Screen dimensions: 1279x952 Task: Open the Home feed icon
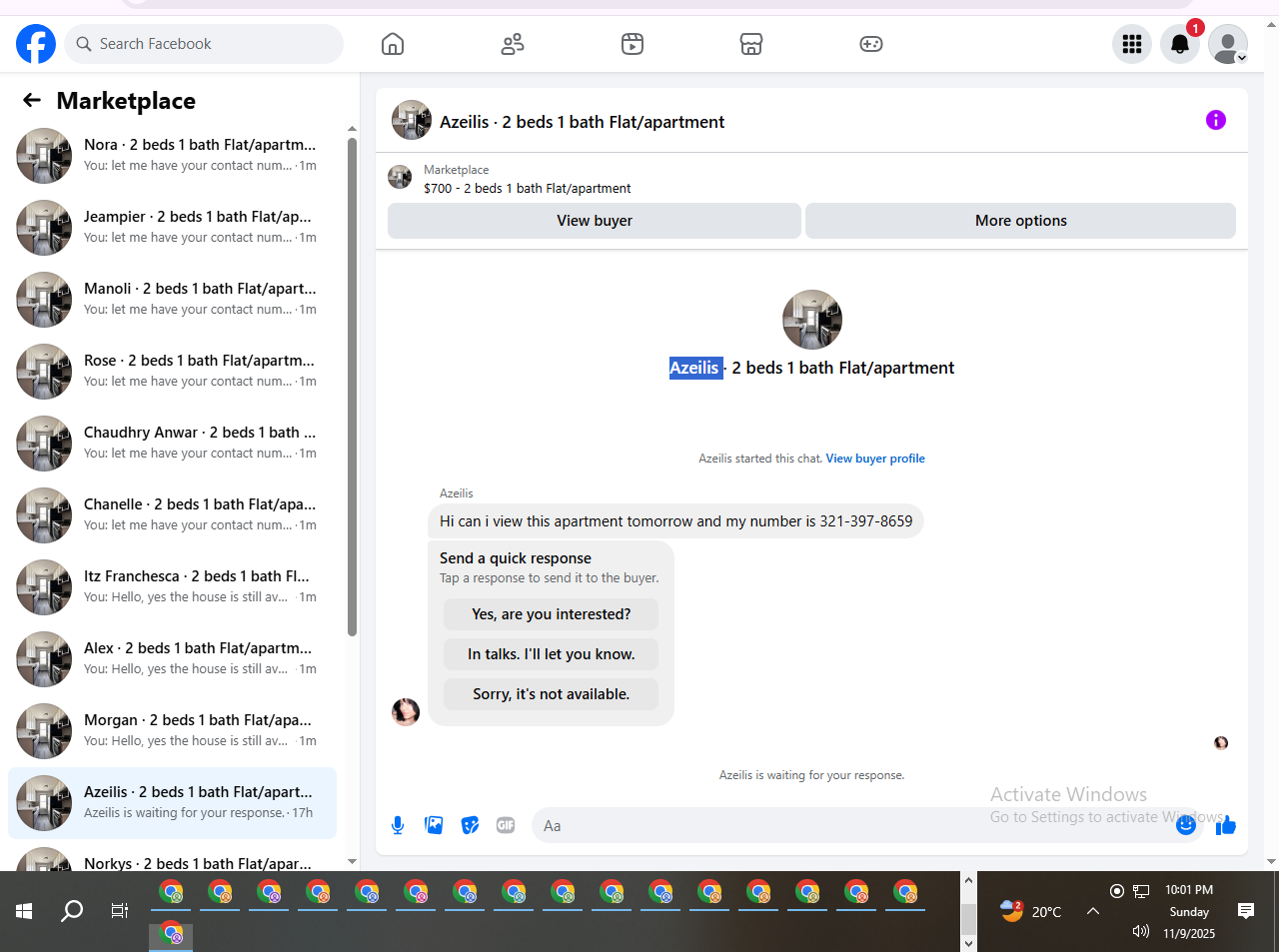point(393,44)
